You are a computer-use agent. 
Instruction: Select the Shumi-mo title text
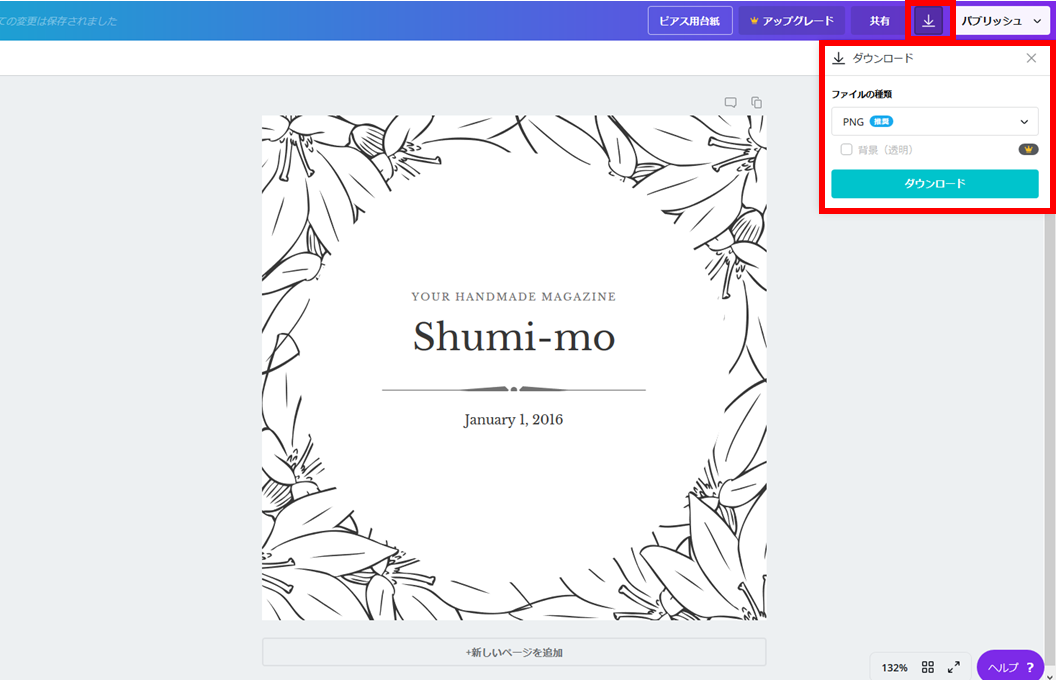[514, 337]
